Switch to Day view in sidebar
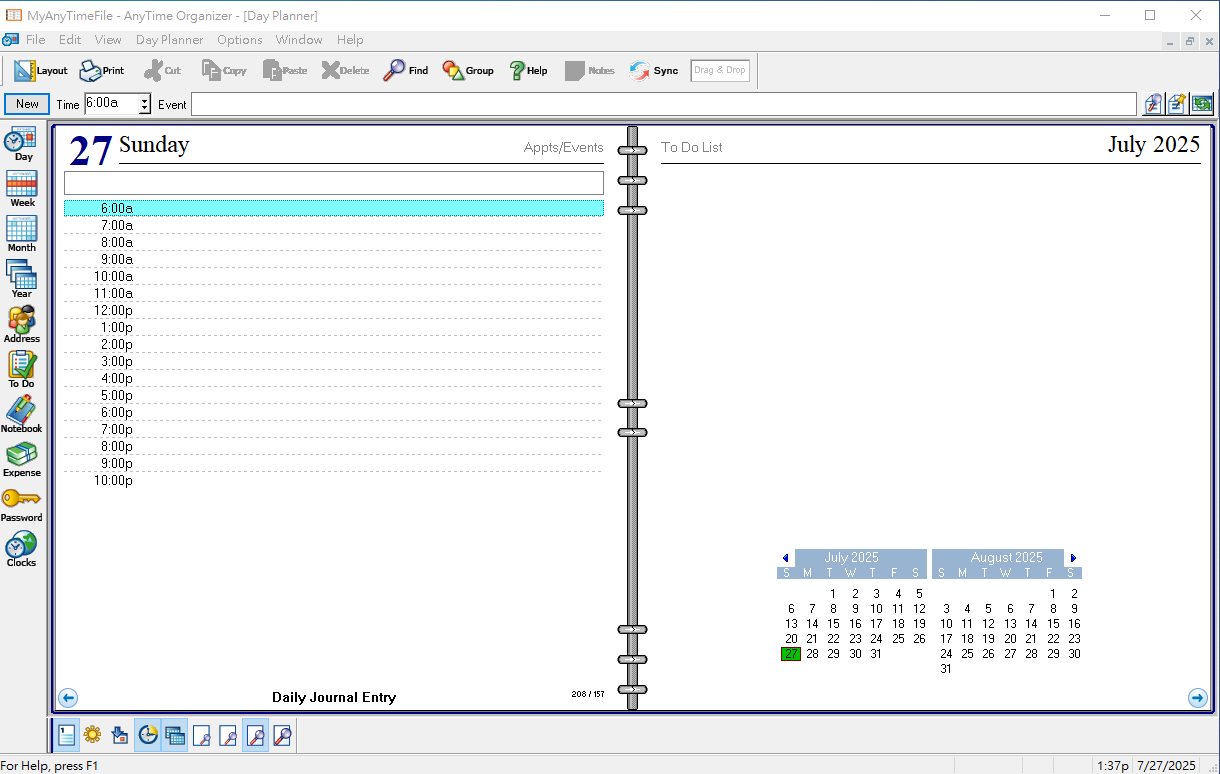This screenshot has width=1220, height=774. (22, 145)
